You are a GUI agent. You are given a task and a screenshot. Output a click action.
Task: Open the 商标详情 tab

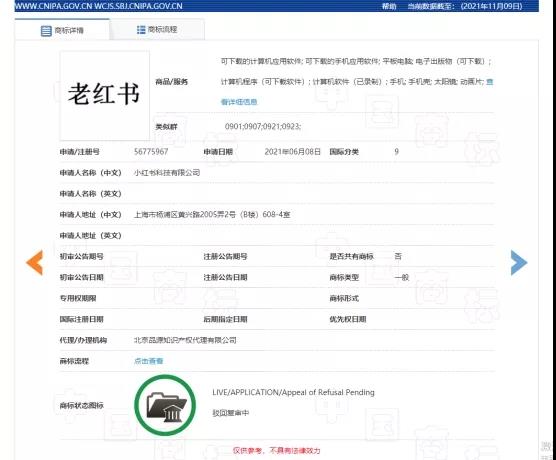[62, 30]
